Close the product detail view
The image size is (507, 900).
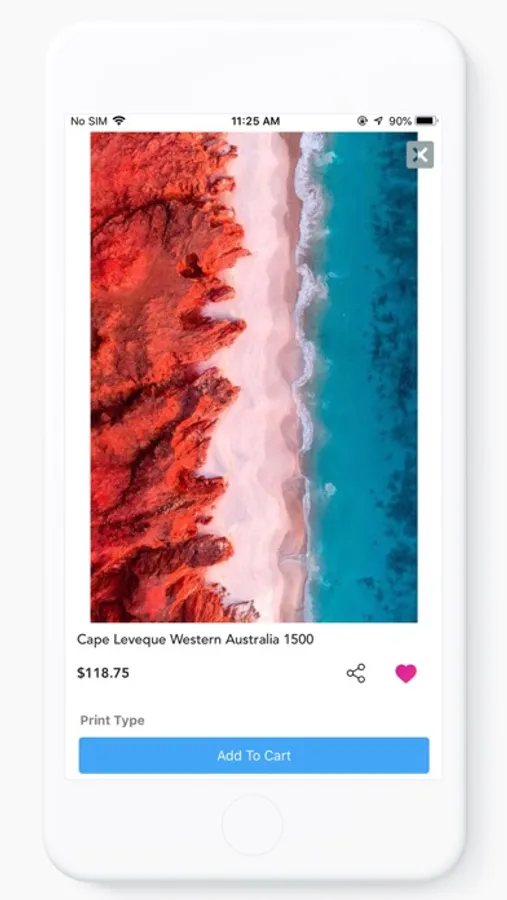[420, 154]
